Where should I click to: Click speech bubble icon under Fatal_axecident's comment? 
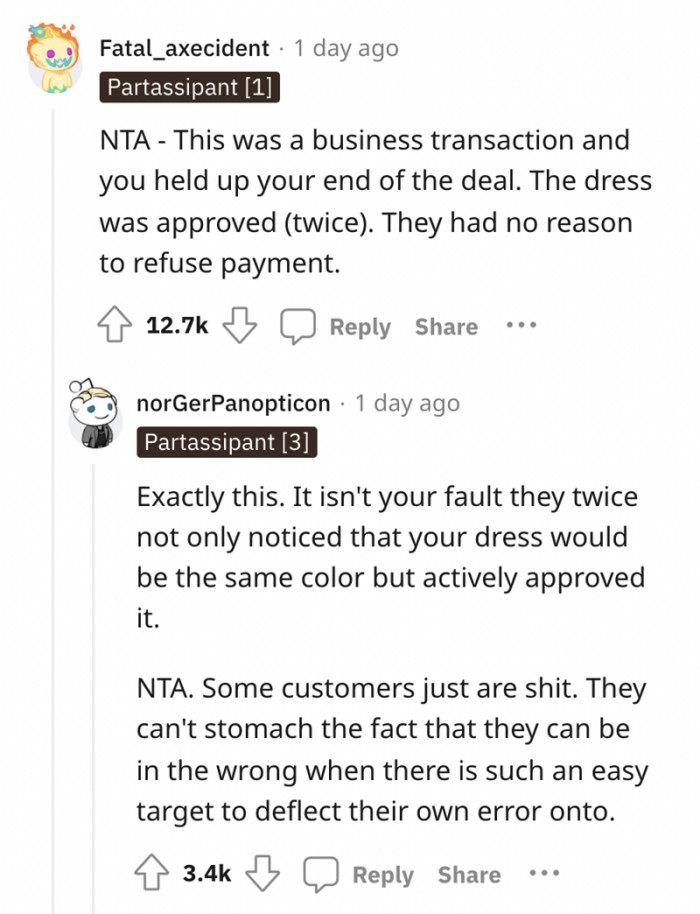(x=297, y=326)
